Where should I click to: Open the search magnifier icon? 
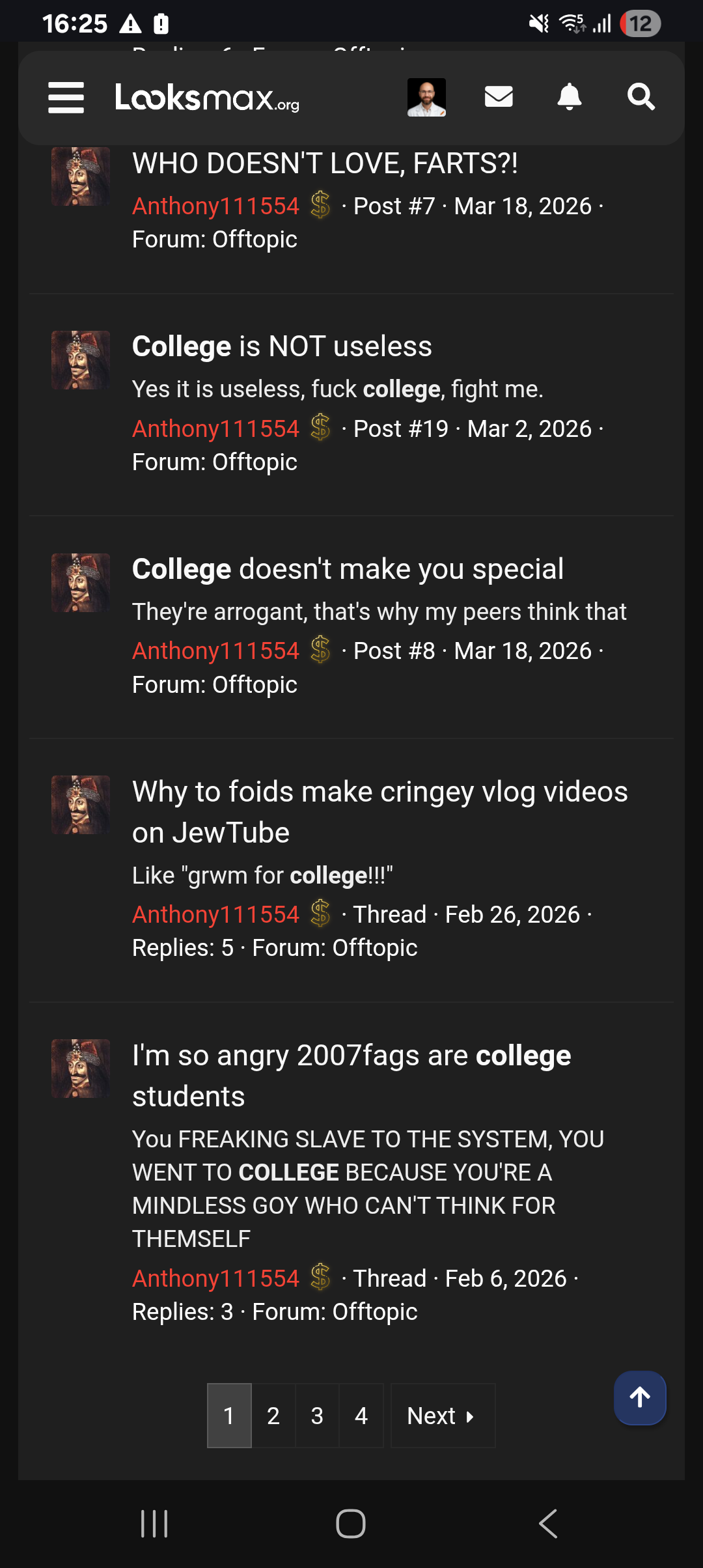coord(641,96)
